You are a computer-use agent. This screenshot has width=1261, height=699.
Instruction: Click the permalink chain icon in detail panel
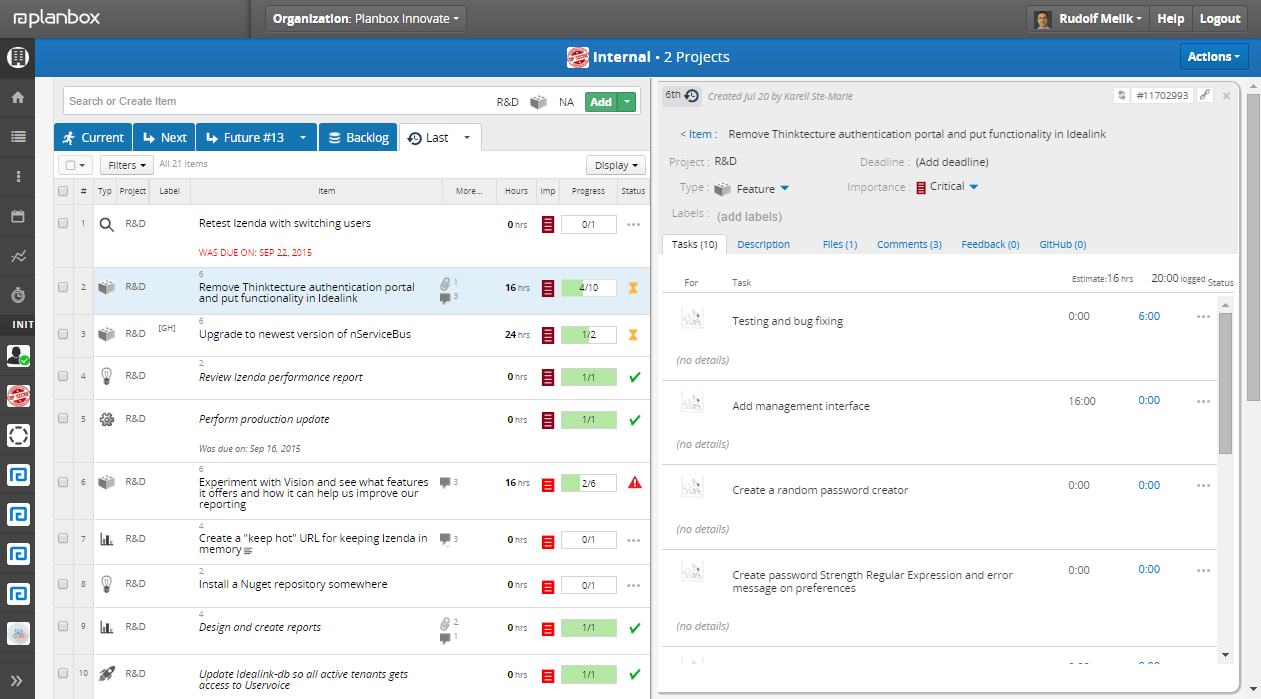[x=1205, y=95]
